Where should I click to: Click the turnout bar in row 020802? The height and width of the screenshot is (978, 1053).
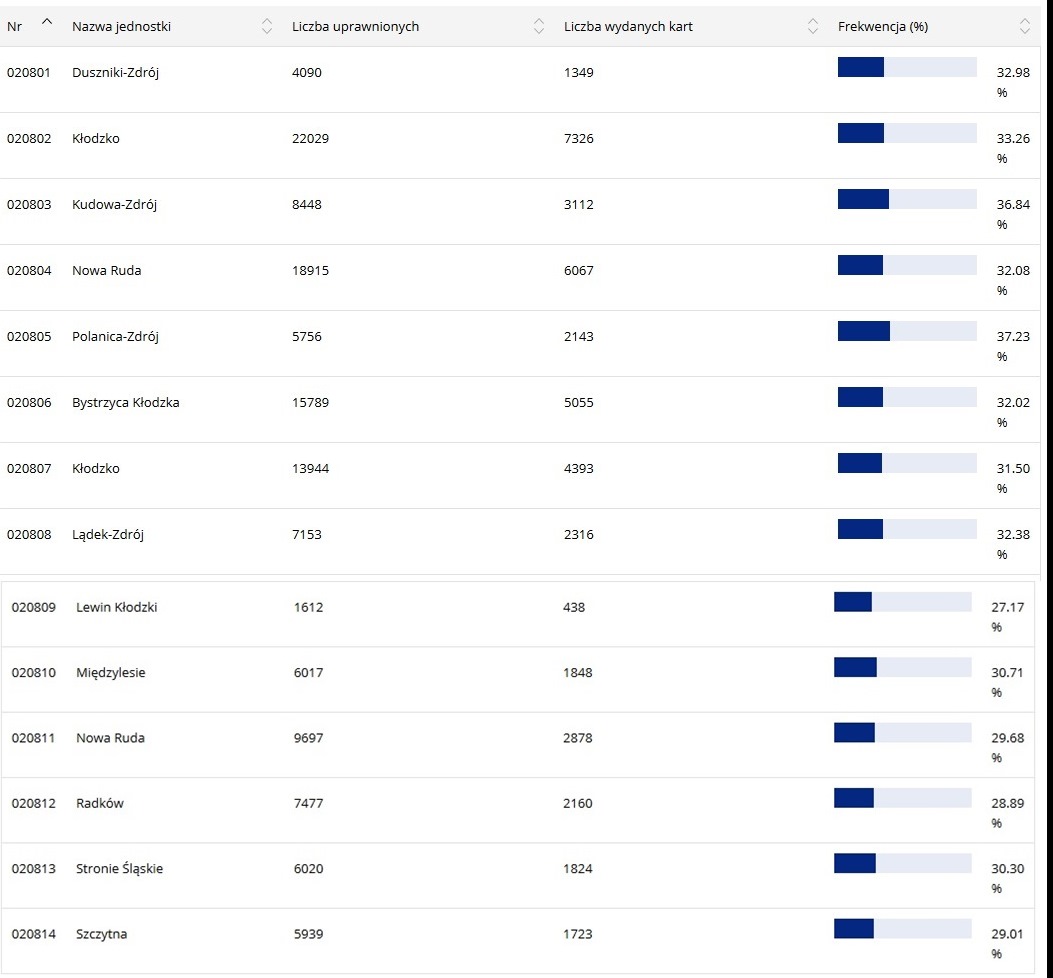[x=906, y=133]
